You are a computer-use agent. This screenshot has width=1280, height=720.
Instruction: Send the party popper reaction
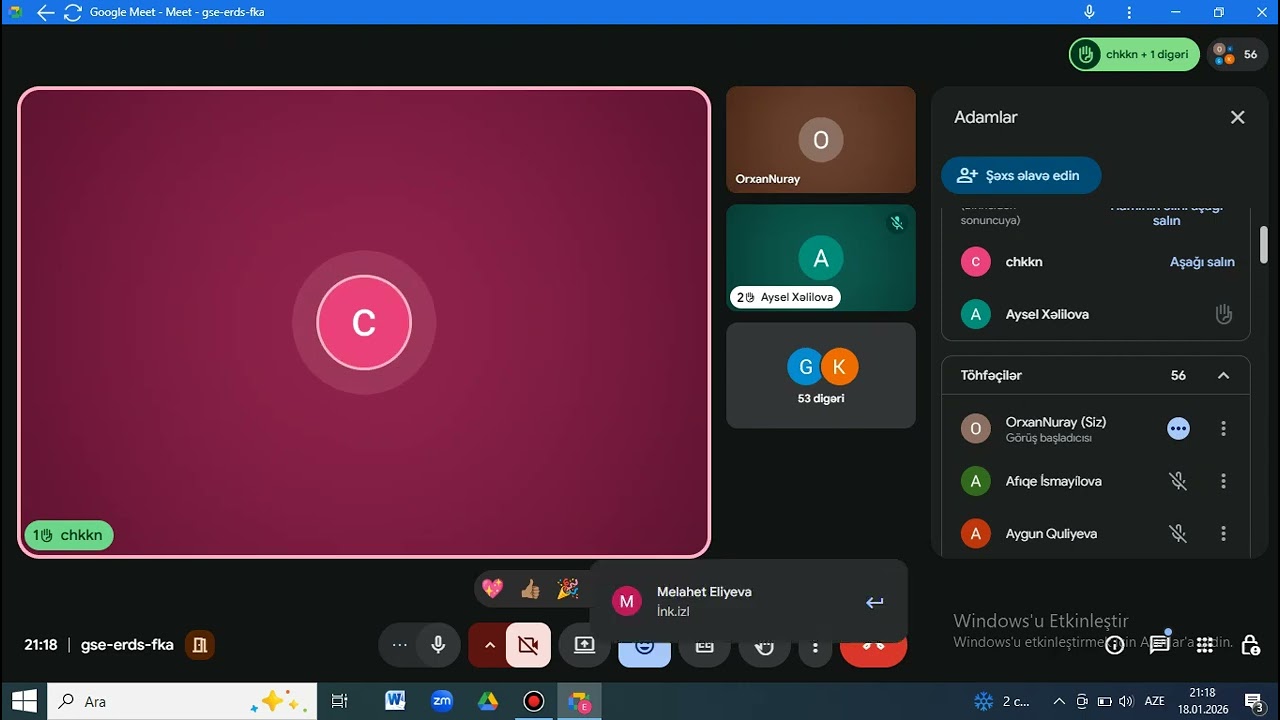click(x=568, y=589)
